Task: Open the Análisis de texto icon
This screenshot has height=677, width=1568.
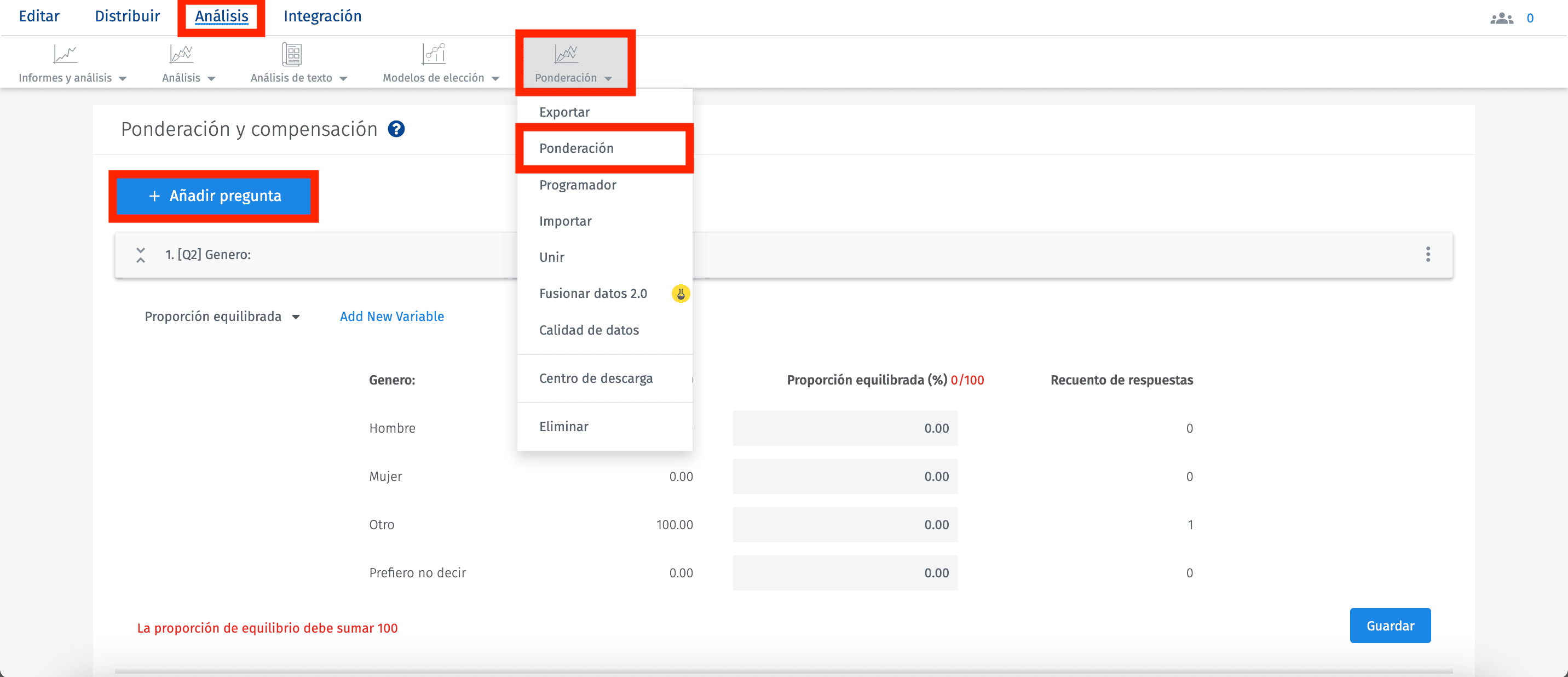Action: pos(292,55)
